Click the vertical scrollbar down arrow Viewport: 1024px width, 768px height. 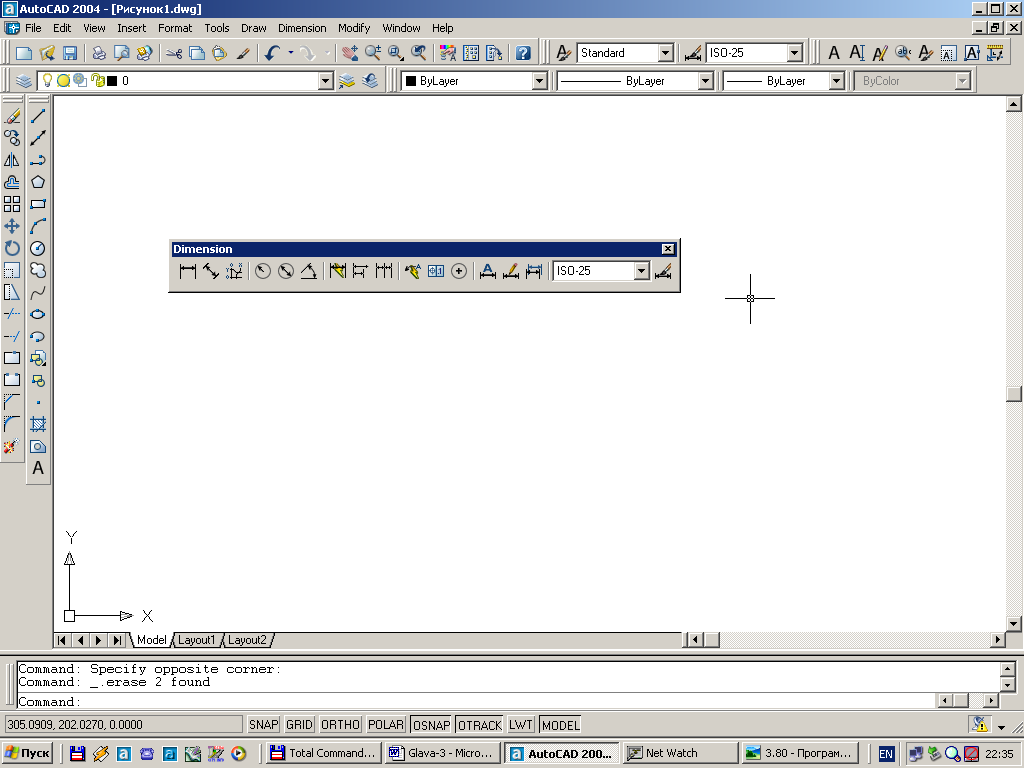[x=1014, y=624]
